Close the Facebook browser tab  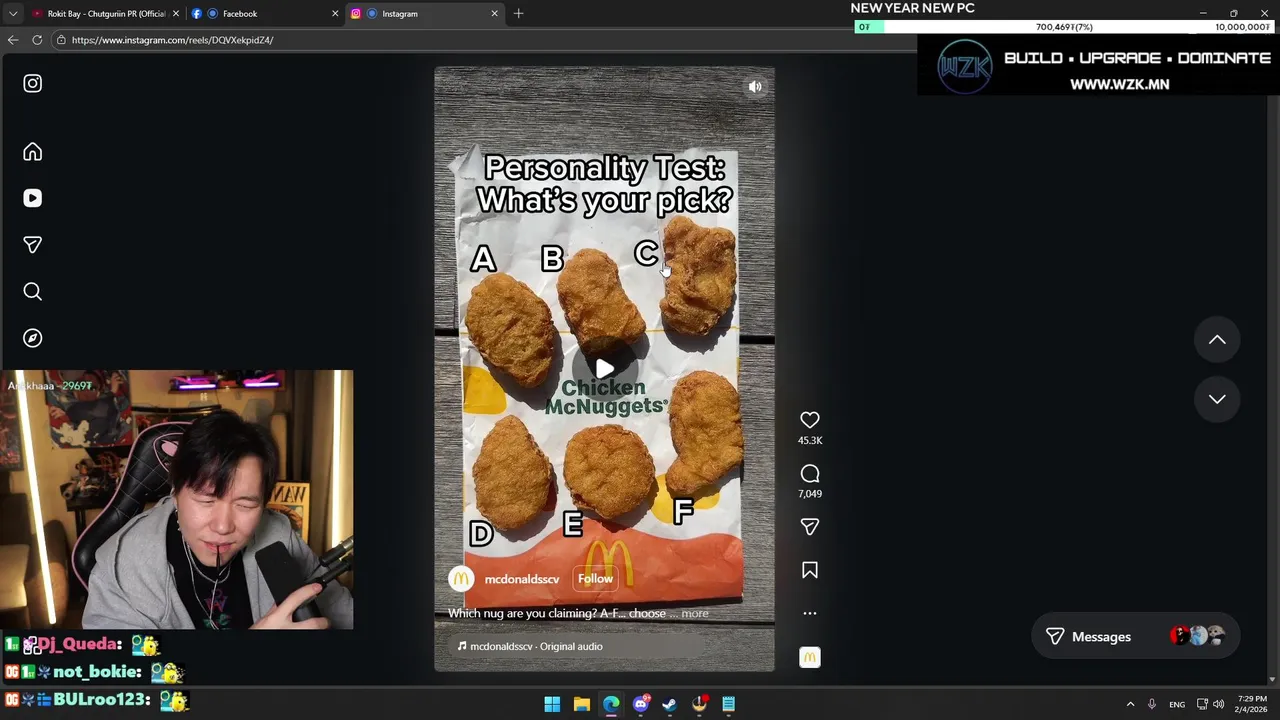[335, 14]
